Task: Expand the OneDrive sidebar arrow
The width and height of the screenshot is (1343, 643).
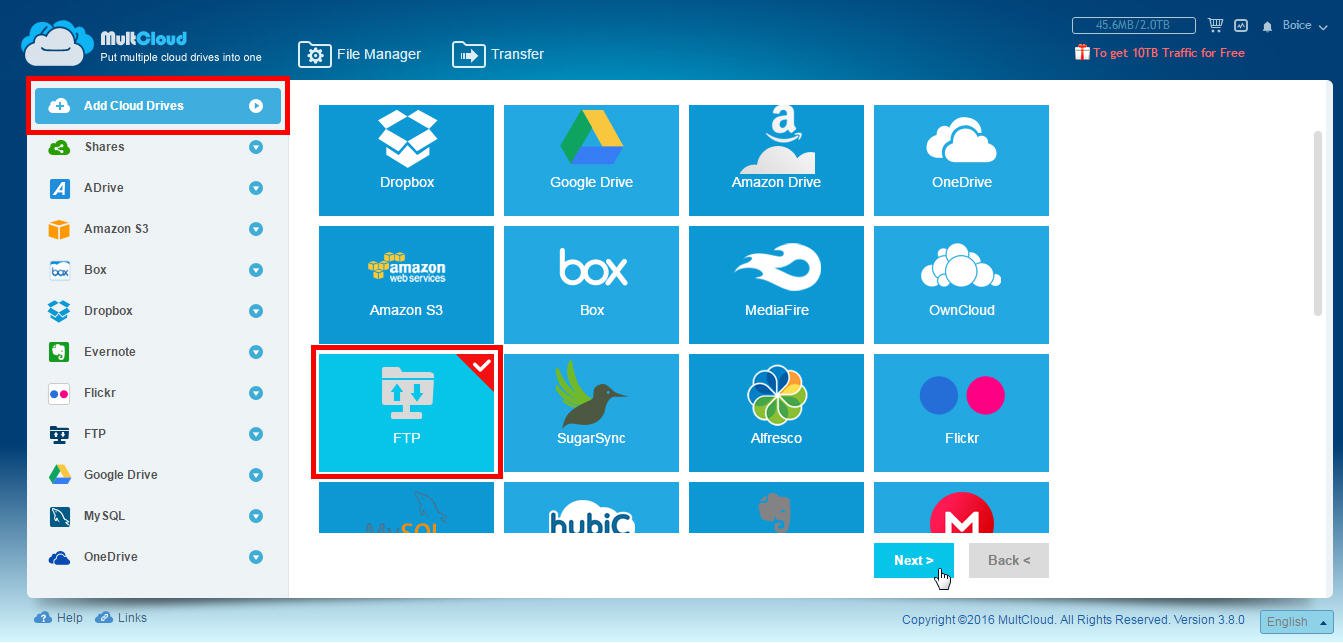Action: (256, 557)
